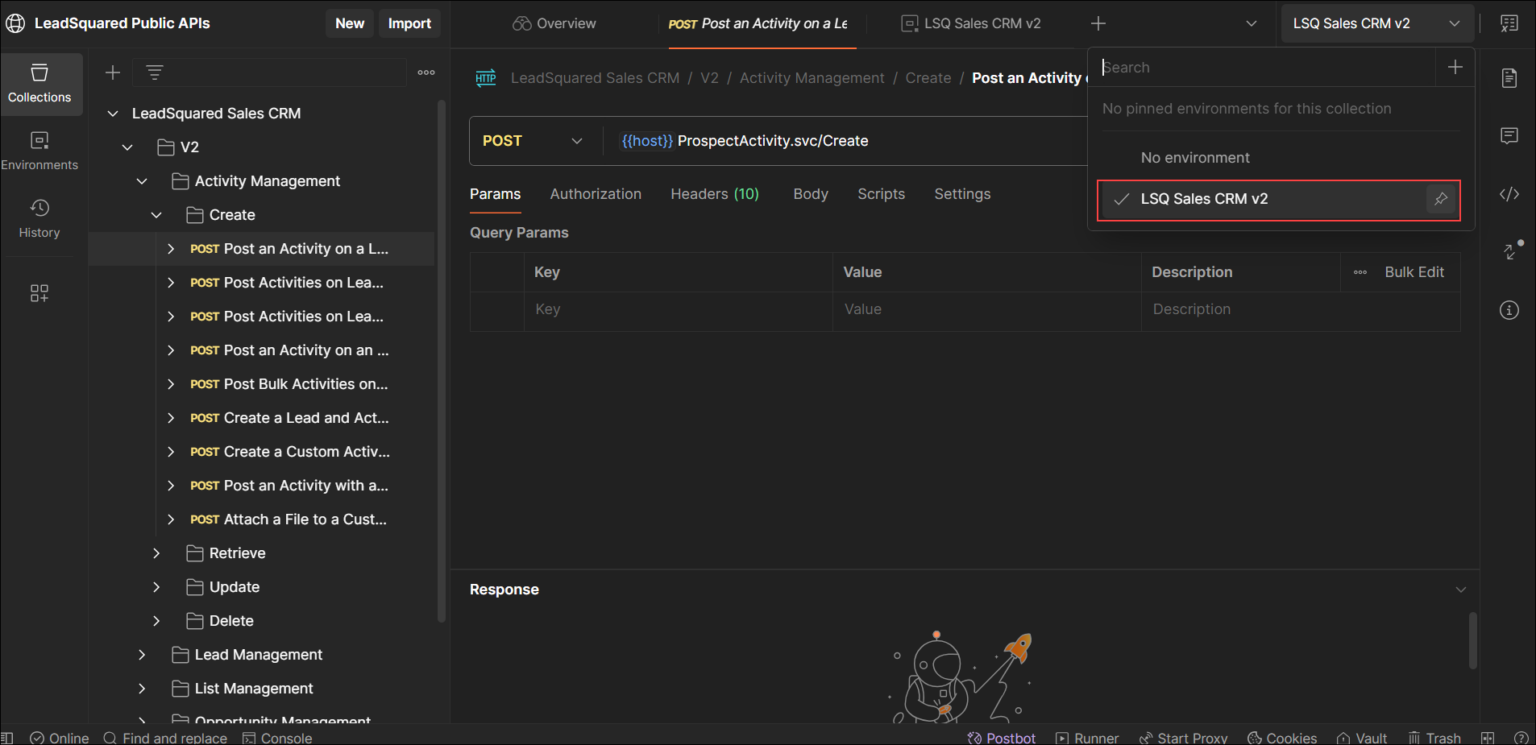Collapse the V2 folder
This screenshot has width=1536, height=745.
tap(127, 147)
